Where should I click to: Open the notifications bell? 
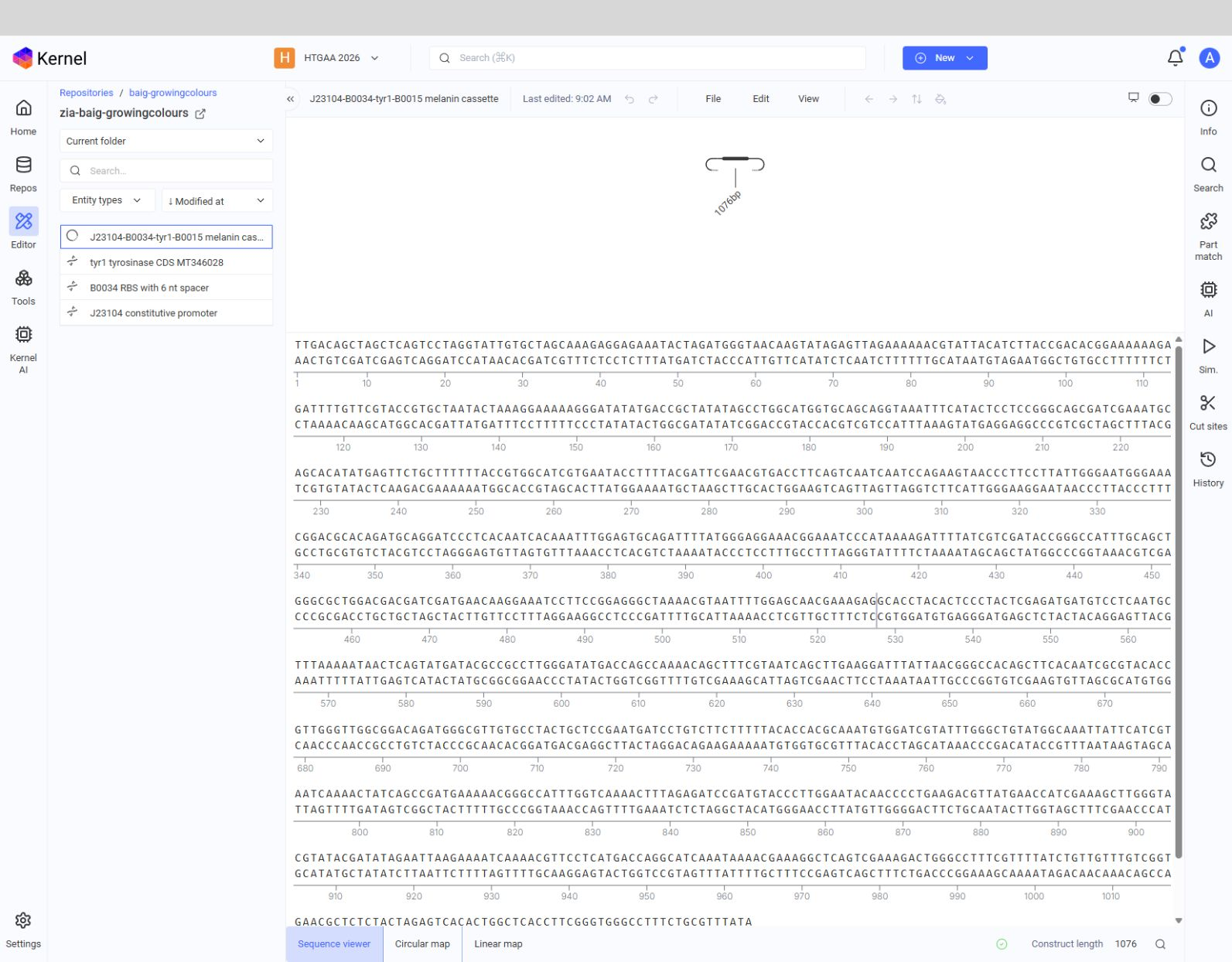pos(1175,58)
